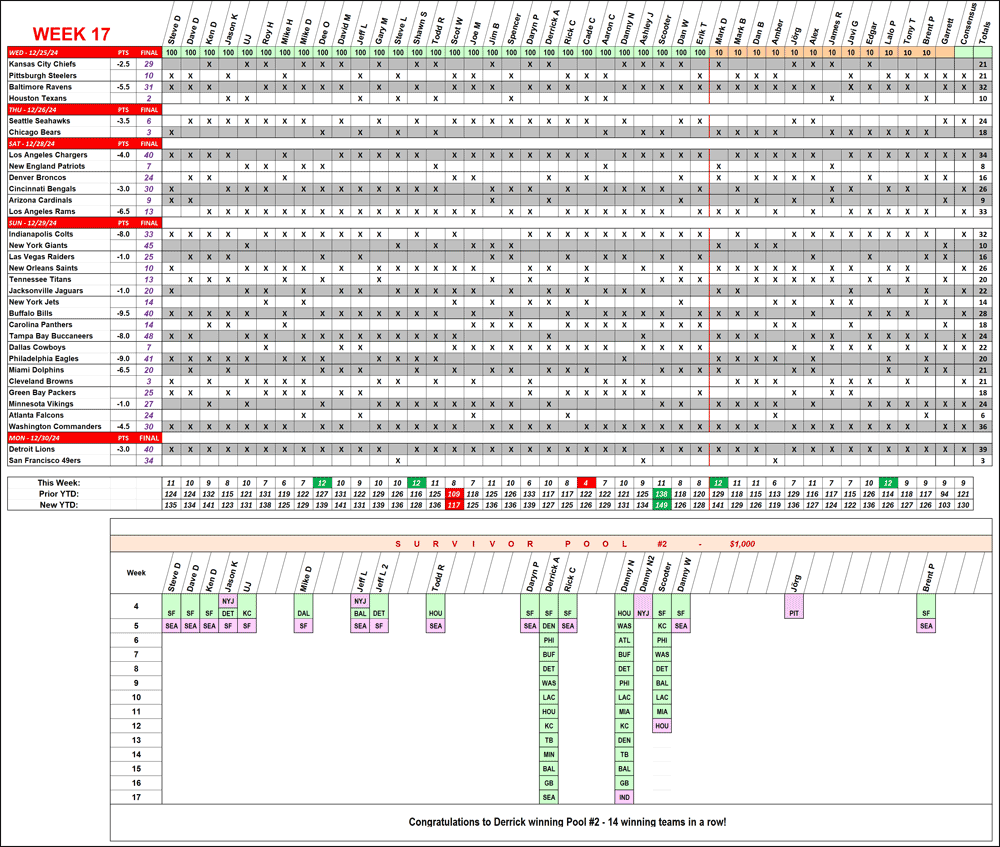This screenshot has width=1000, height=847.
Task: Select the Dallas Cowboys row label
Action: pyautogui.click(x=37, y=348)
